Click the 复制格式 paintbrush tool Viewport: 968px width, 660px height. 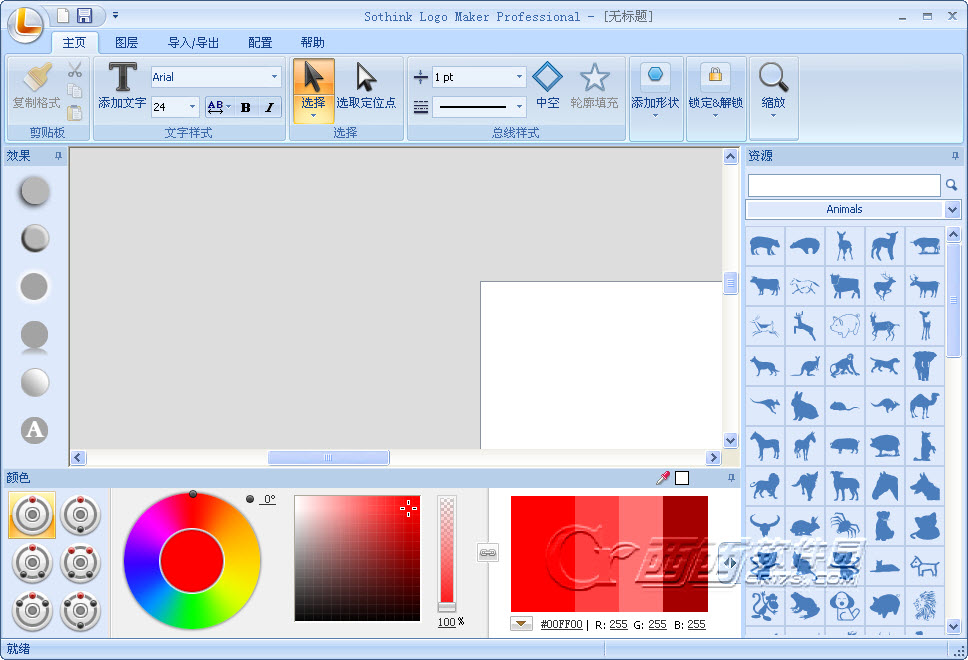[37, 86]
